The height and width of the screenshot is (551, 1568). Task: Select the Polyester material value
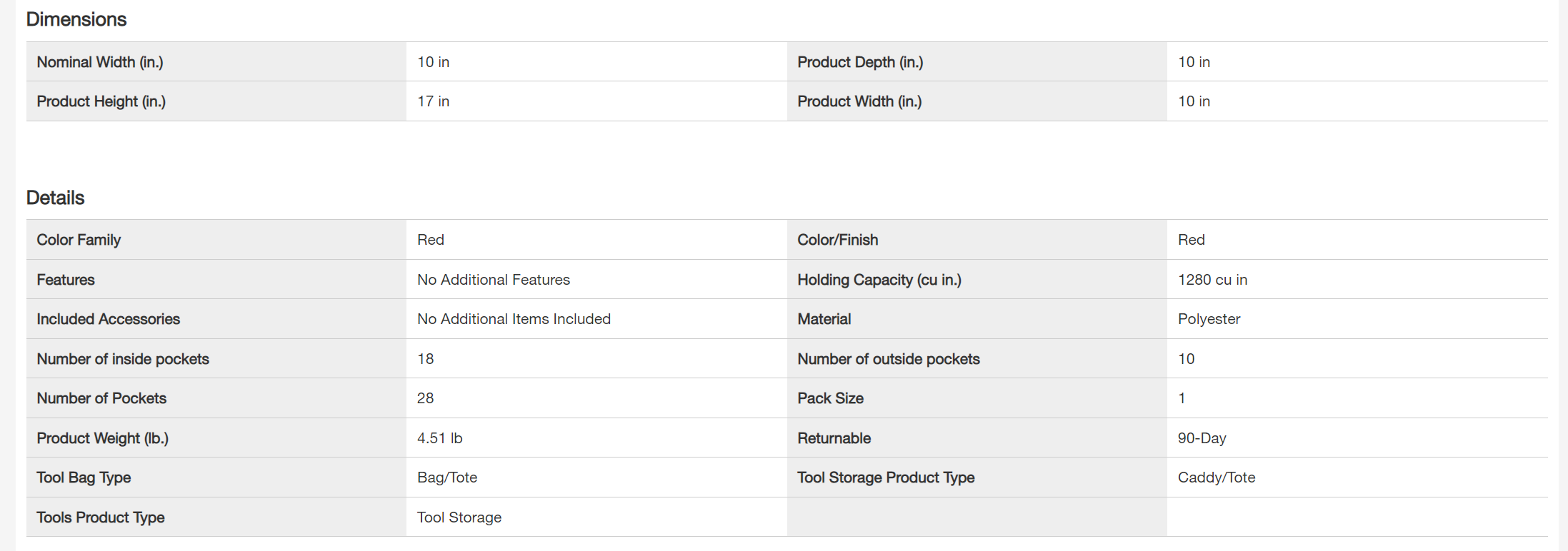(1209, 319)
